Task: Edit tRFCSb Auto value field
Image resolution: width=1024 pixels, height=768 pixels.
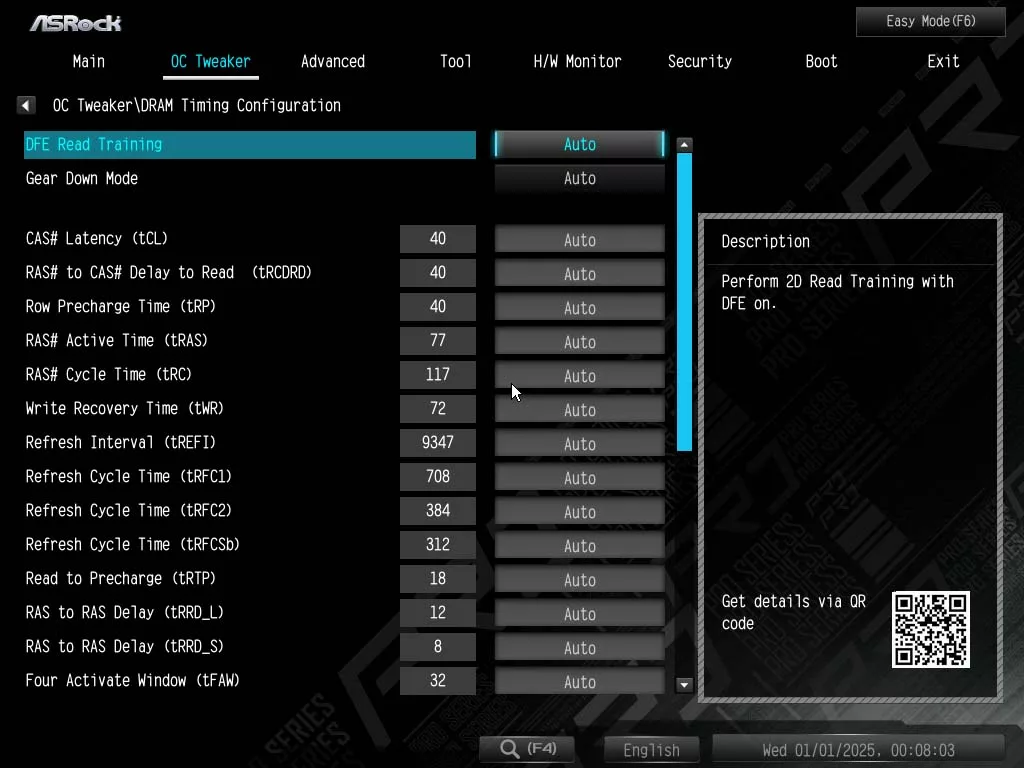Action: (579, 545)
